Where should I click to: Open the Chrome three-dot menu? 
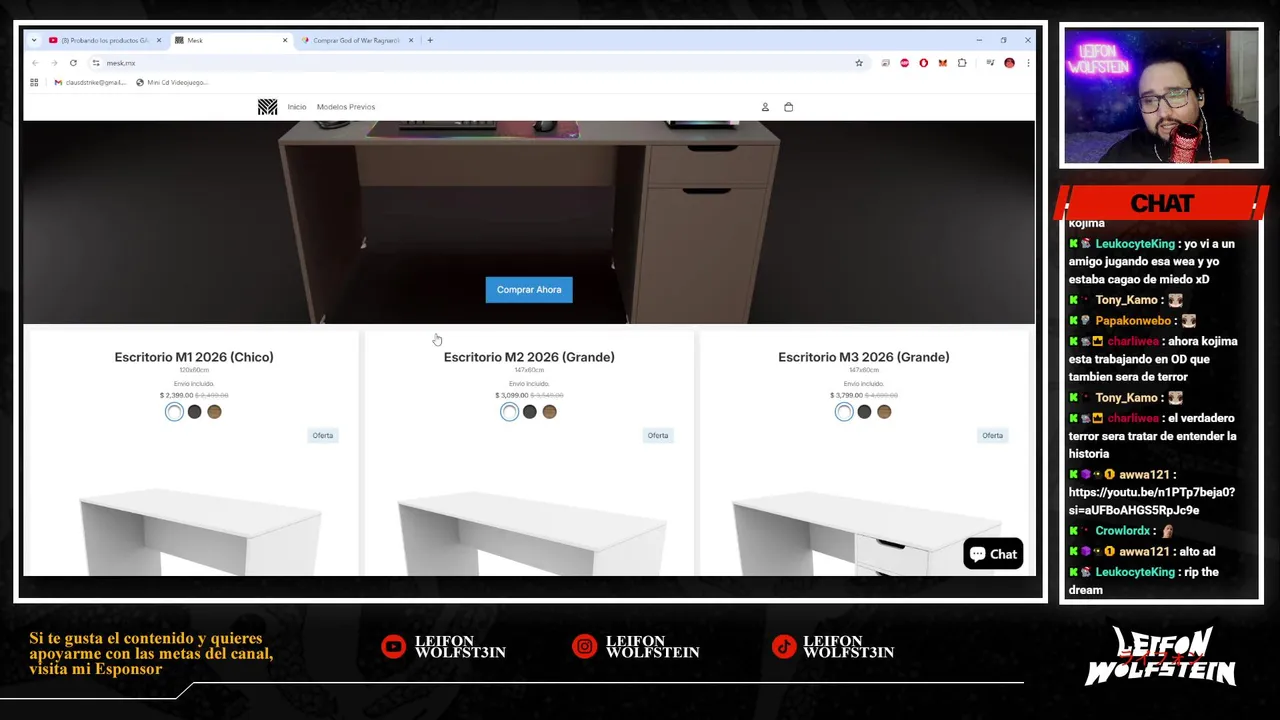tap(1027, 63)
